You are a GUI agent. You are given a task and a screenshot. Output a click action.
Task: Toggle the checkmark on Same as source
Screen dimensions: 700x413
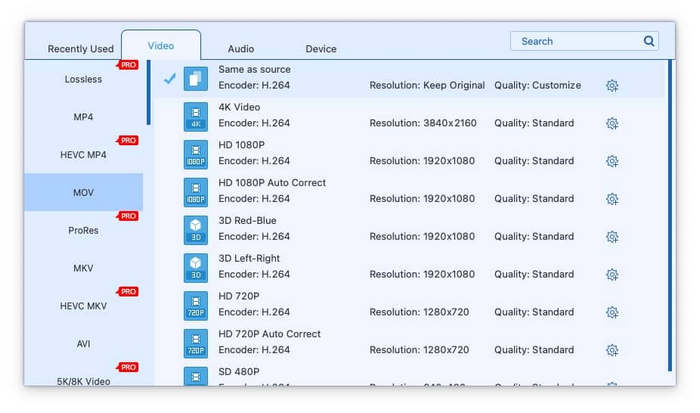point(169,79)
